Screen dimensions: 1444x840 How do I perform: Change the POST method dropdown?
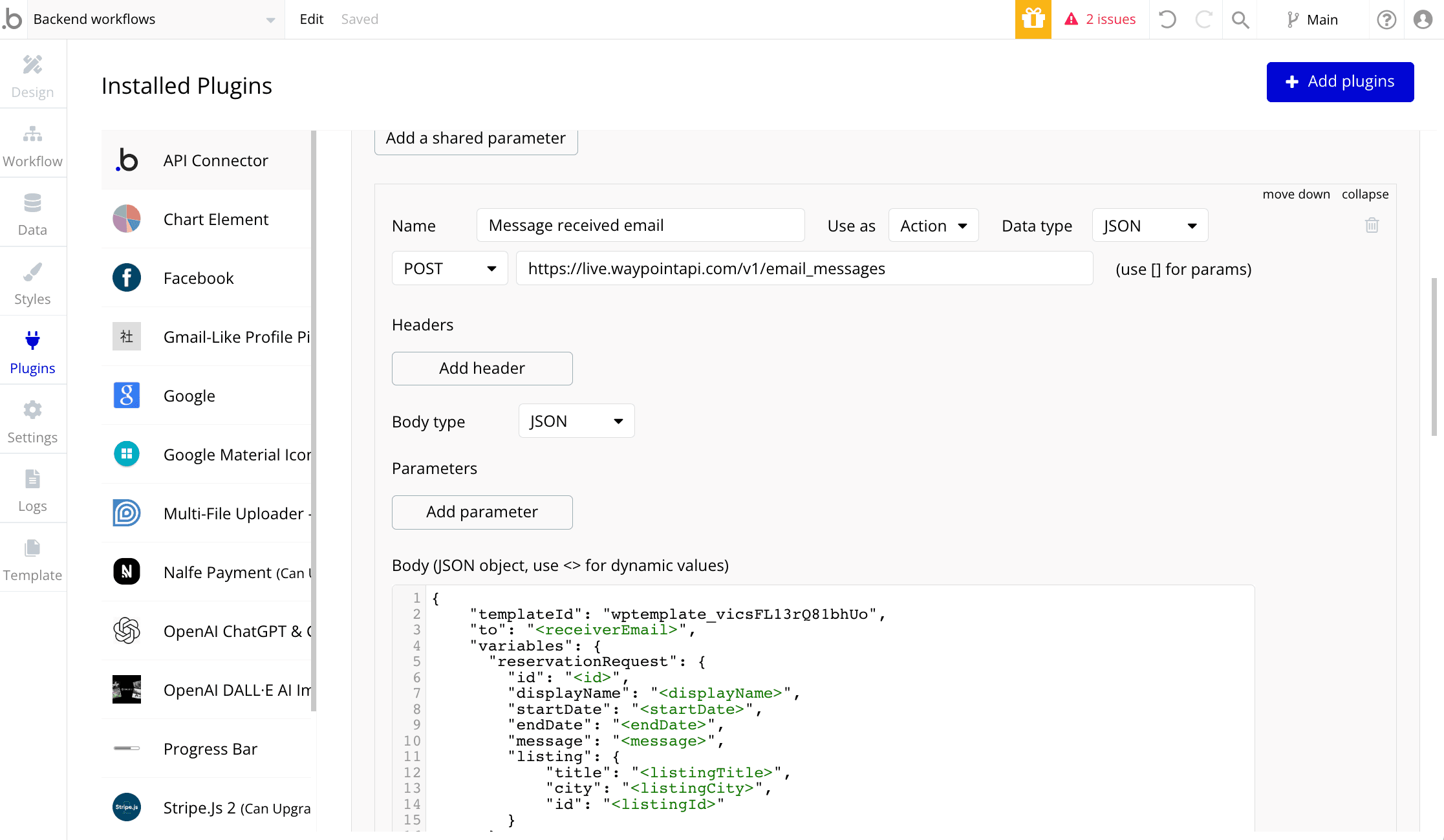click(x=449, y=268)
